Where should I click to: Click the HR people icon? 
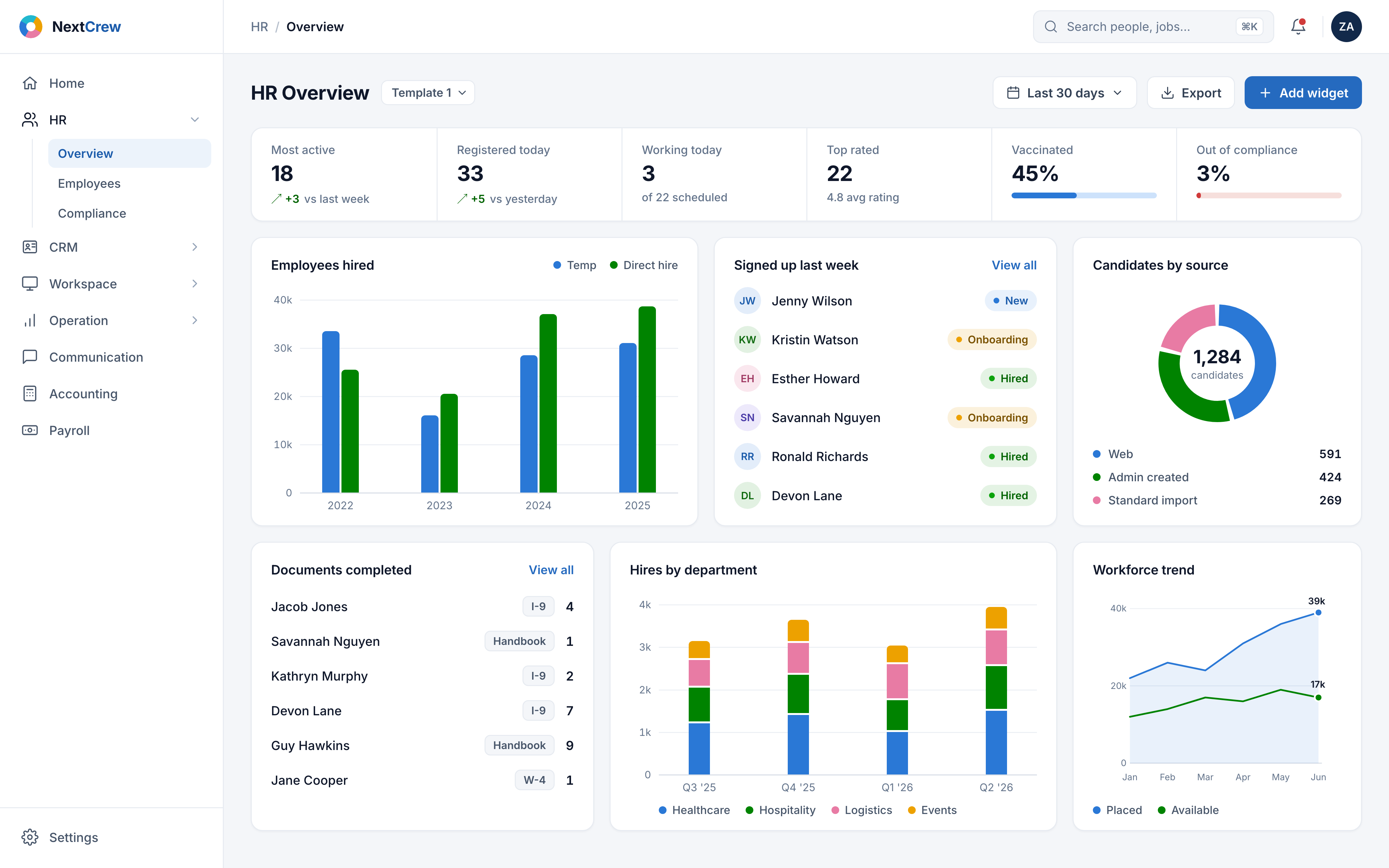pos(30,120)
